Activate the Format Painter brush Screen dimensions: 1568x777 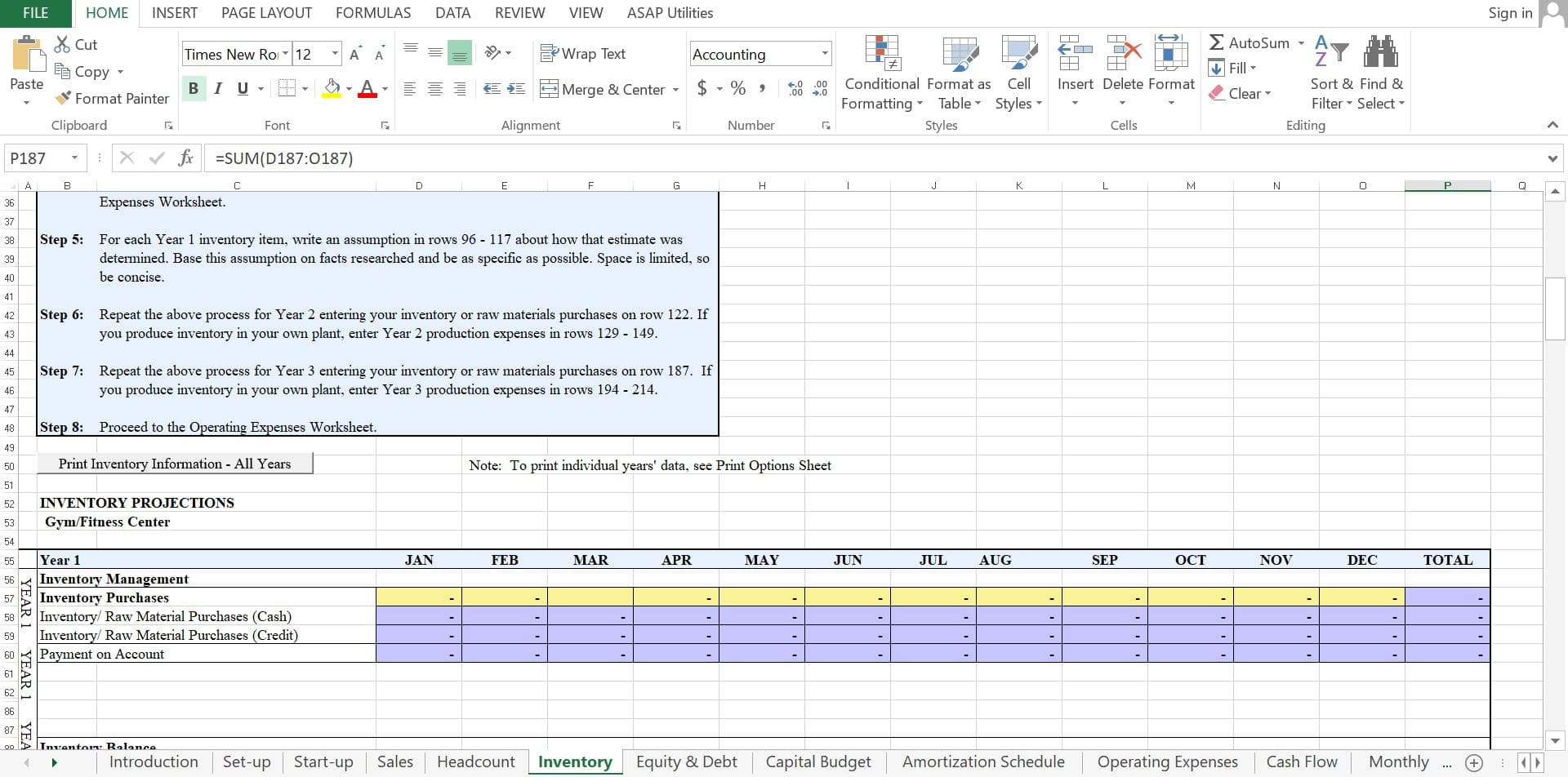point(63,98)
